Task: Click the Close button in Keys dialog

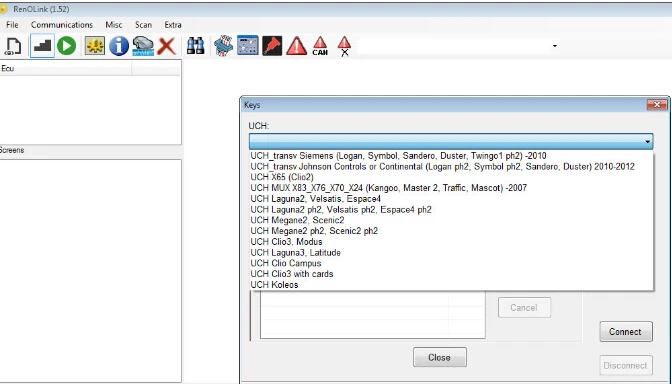Action: click(x=440, y=357)
